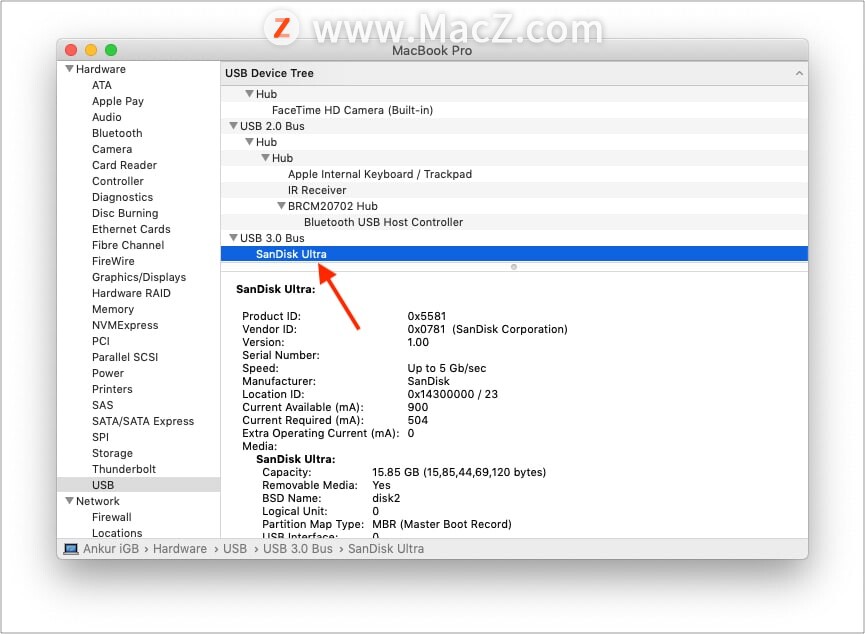Select Diagnostics in the sidebar
Screen dimensions: 865x634
(122, 197)
